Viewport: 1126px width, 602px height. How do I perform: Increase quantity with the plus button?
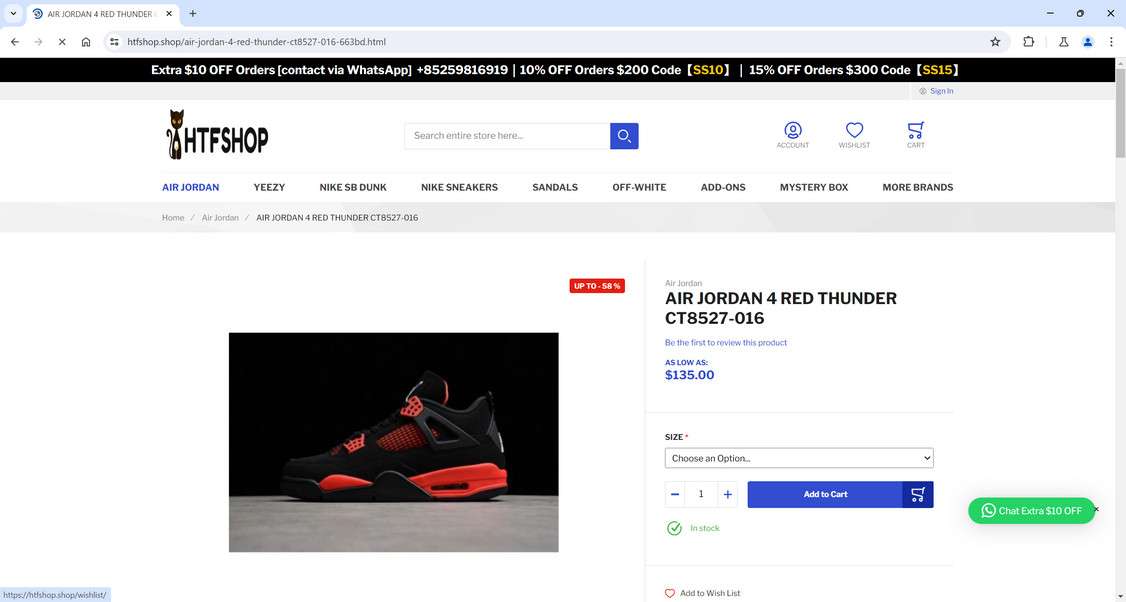(727, 494)
